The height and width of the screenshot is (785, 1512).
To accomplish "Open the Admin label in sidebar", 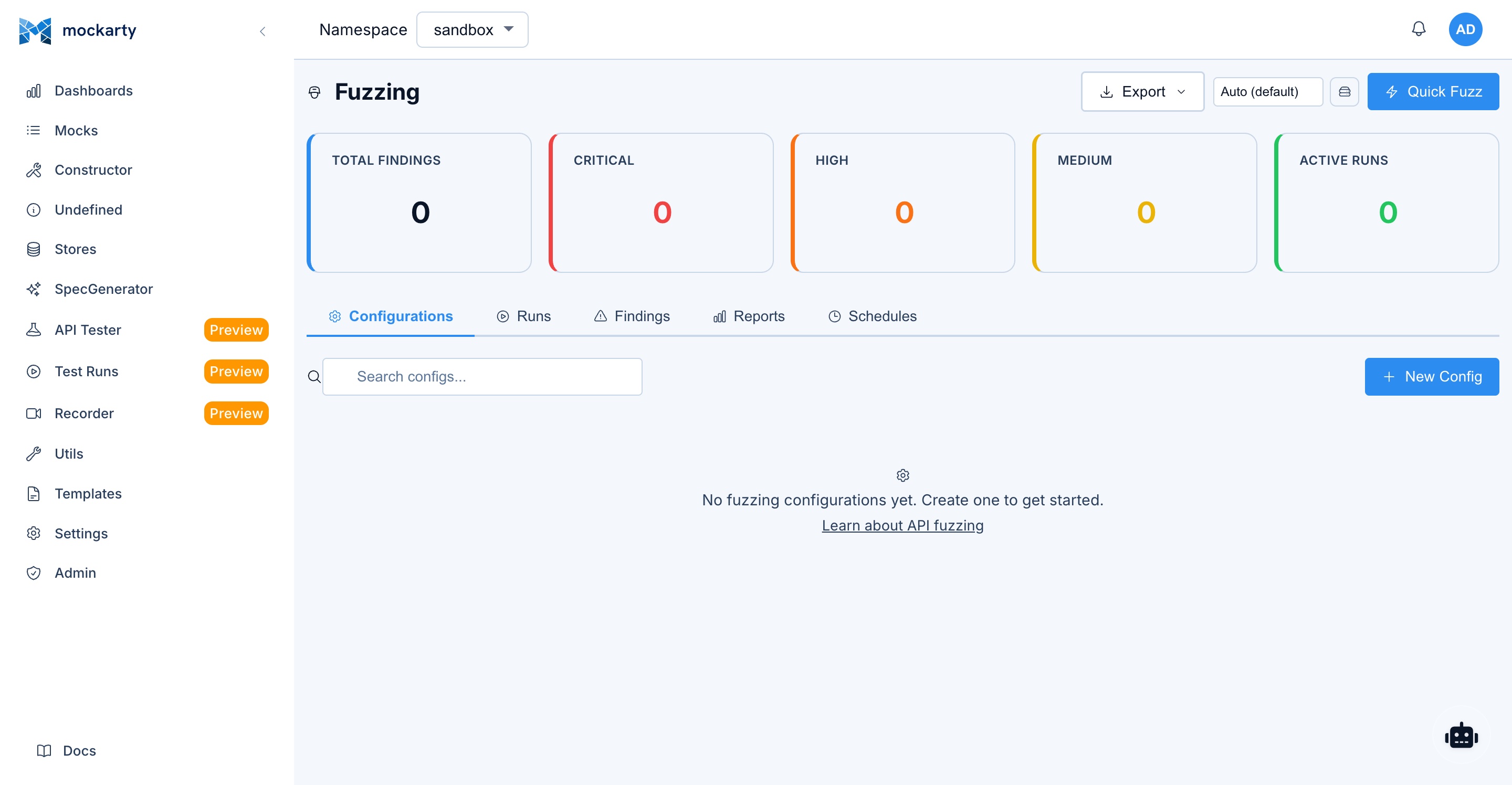I will coord(75,572).
